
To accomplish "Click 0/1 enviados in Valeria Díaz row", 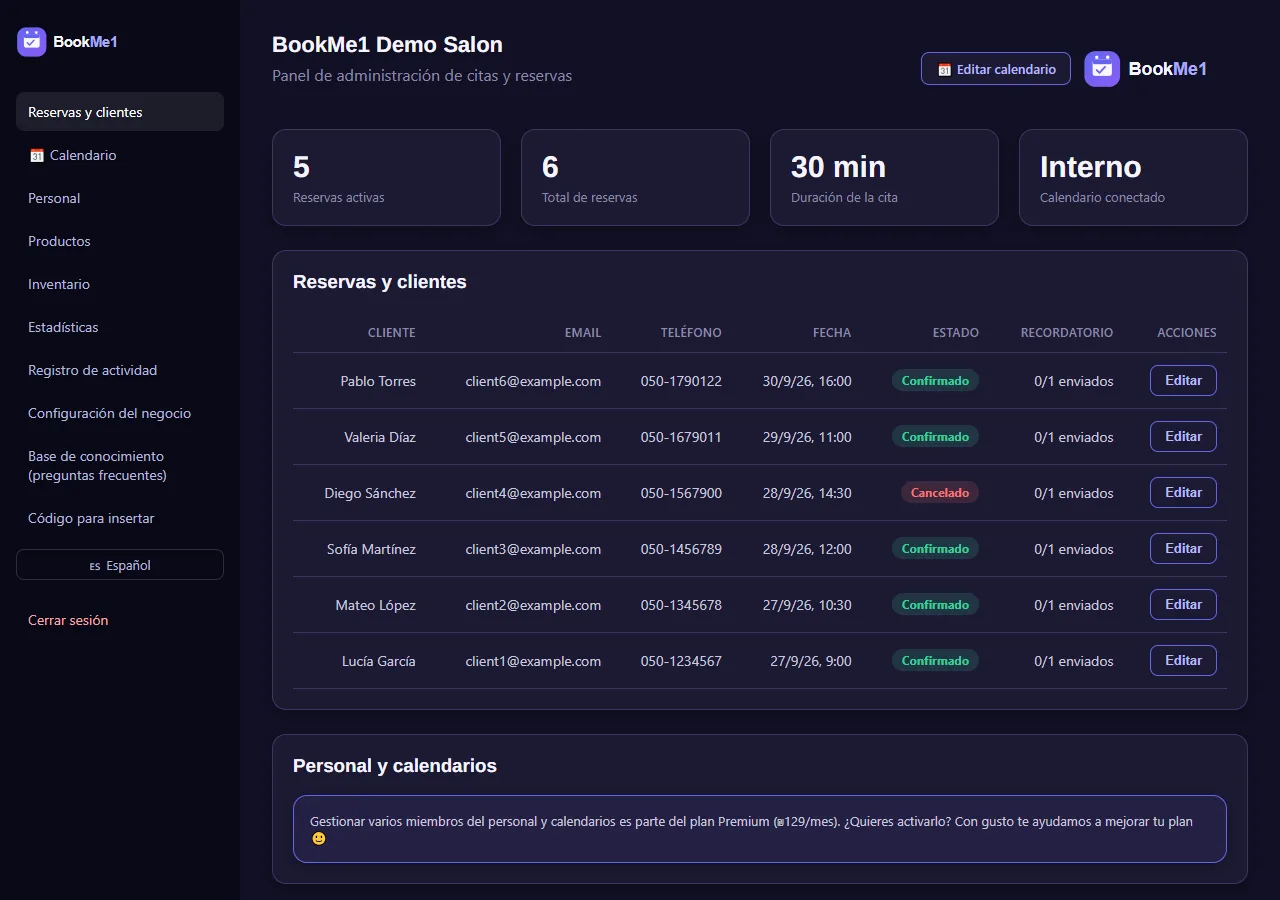I will (x=1074, y=437).
